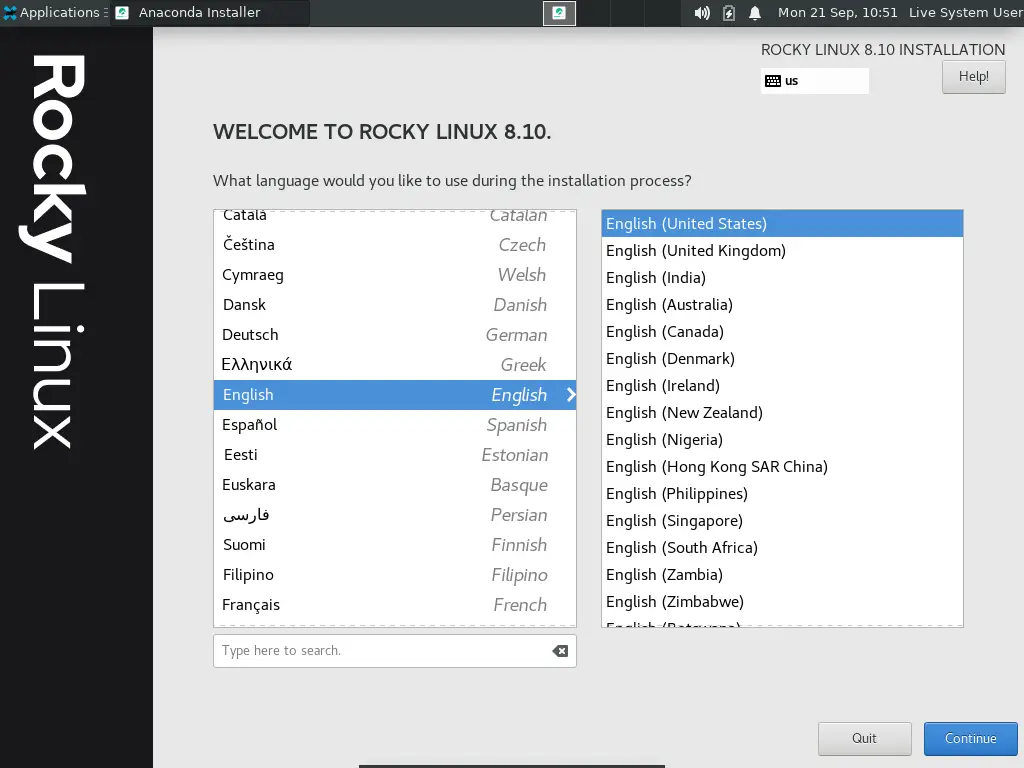Select Filipino language

394,575
